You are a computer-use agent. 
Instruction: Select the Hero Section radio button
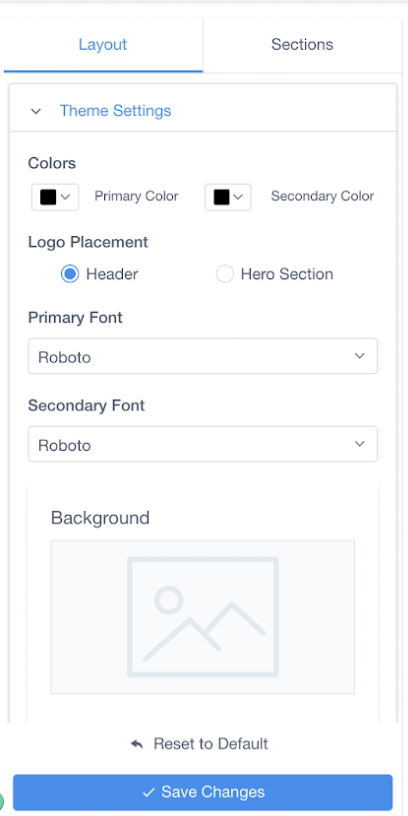click(x=225, y=274)
